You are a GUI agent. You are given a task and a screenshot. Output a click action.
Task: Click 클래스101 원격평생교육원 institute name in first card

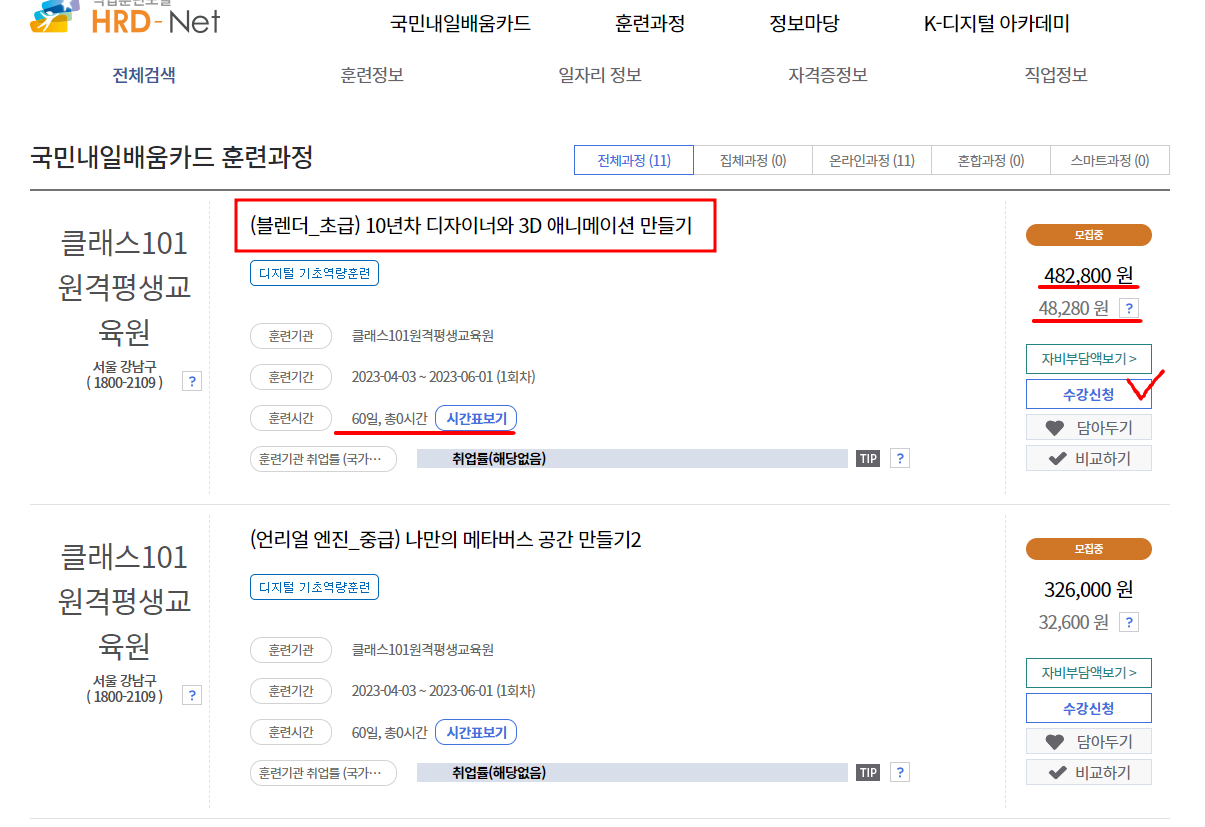tap(125, 288)
